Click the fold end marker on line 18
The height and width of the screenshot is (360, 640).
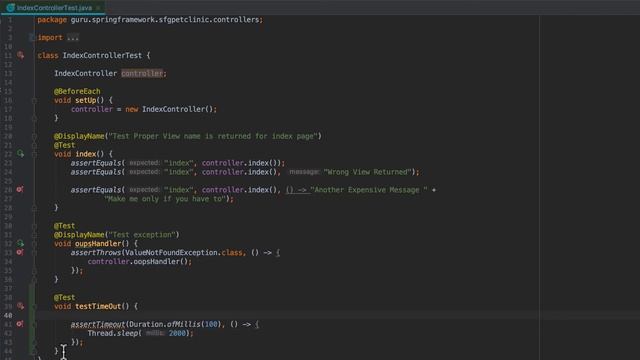click(x=34, y=118)
